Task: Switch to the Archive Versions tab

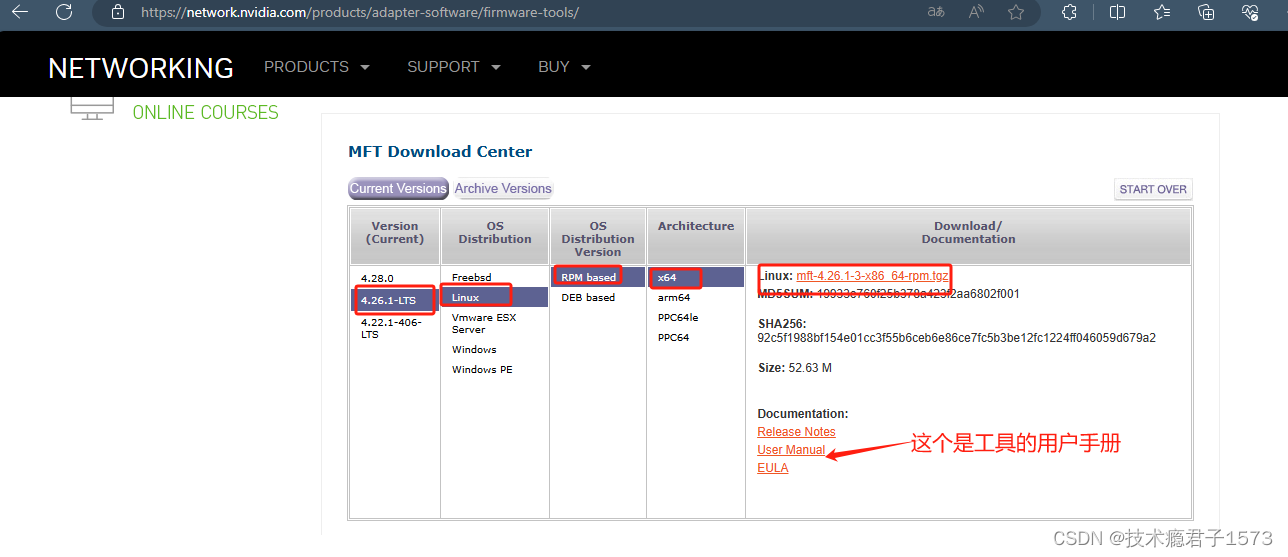Action: (x=503, y=188)
